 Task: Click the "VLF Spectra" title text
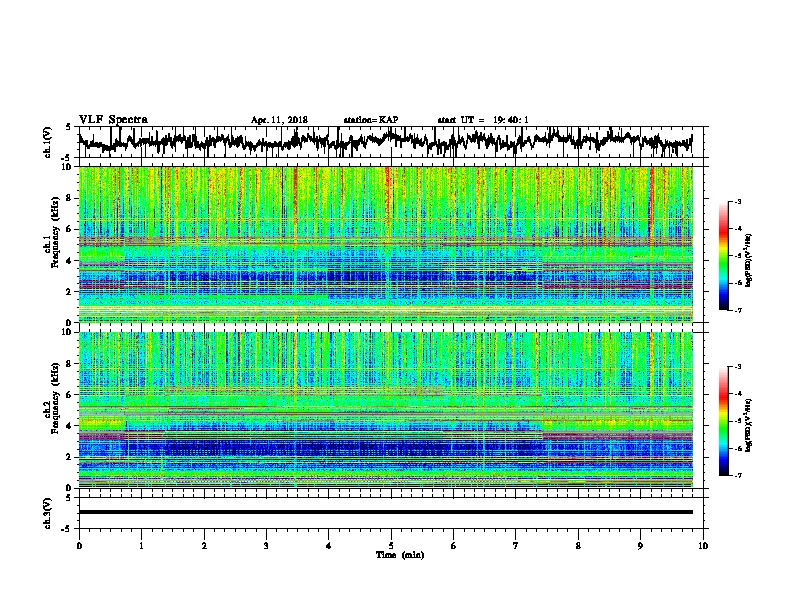[113, 120]
